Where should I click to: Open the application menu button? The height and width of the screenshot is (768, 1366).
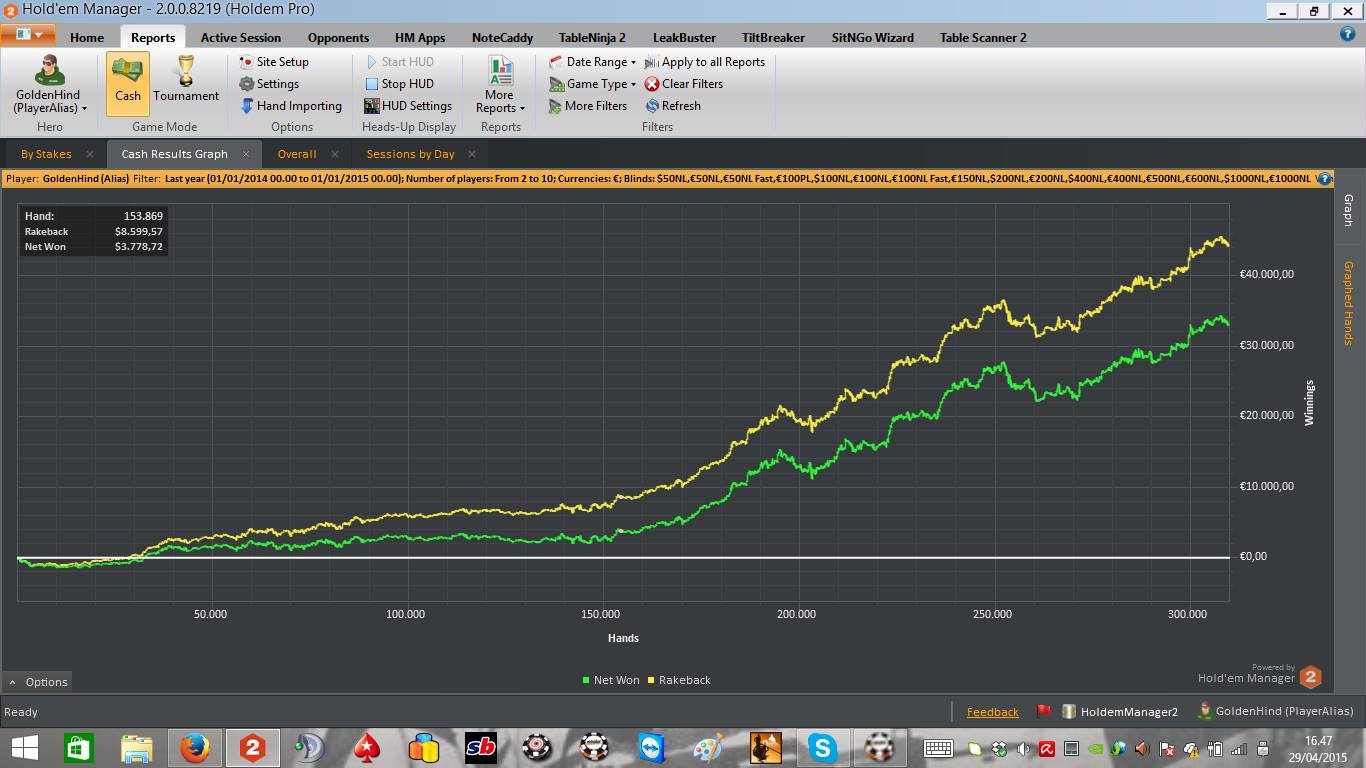[27, 34]
